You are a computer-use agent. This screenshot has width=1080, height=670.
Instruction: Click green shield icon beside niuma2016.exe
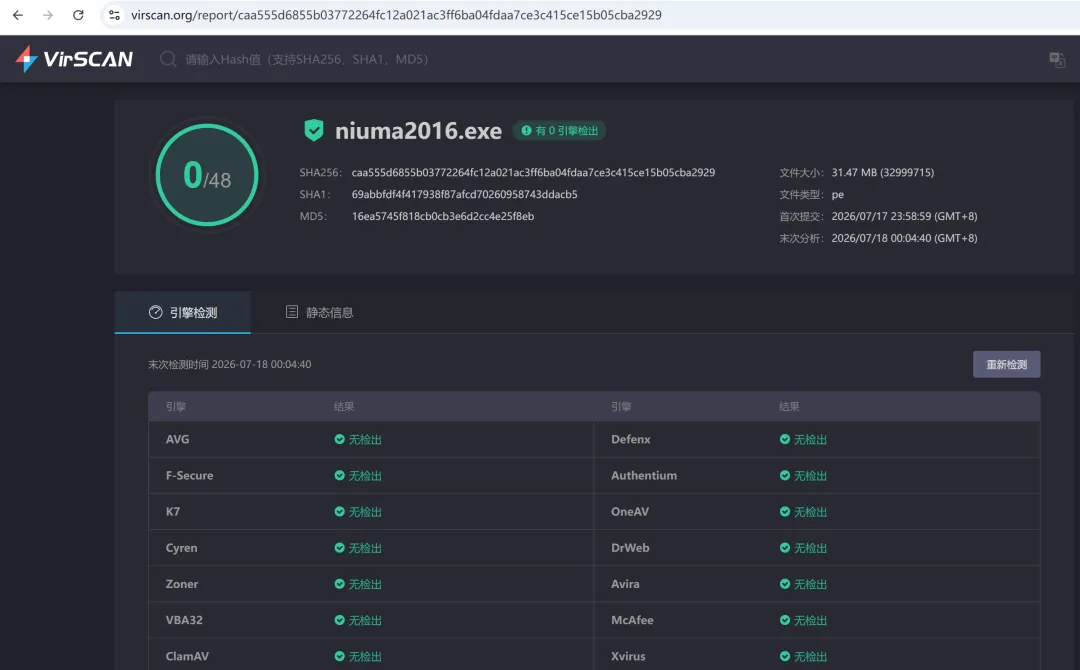[314, 130]
